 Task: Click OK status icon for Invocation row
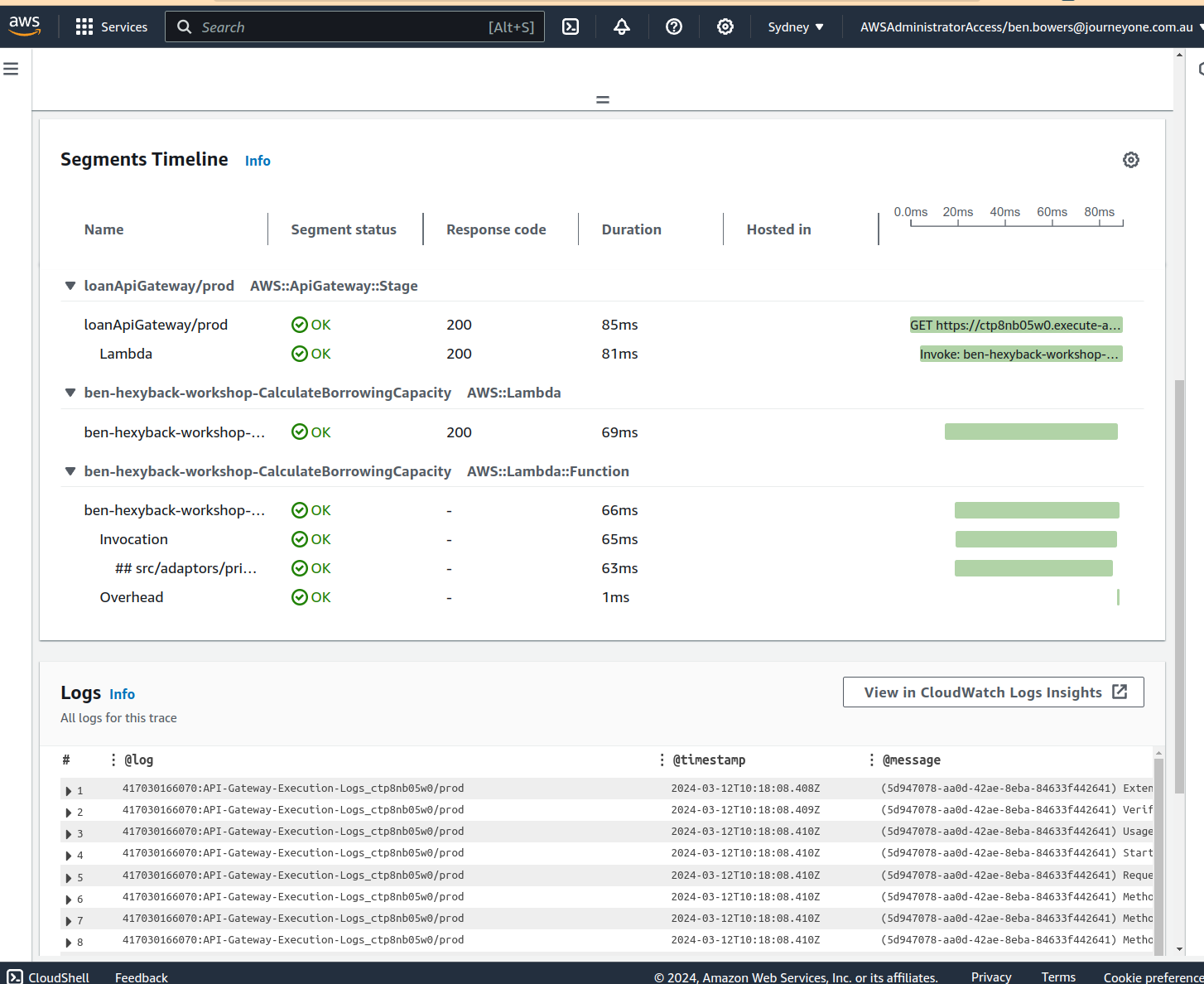300,539
